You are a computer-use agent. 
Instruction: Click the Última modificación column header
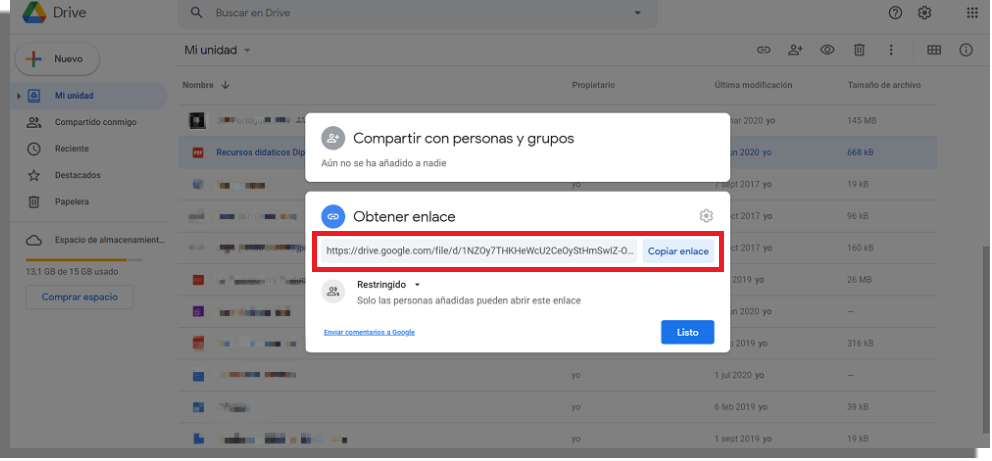pyautogui.click(x=753, y=85)
